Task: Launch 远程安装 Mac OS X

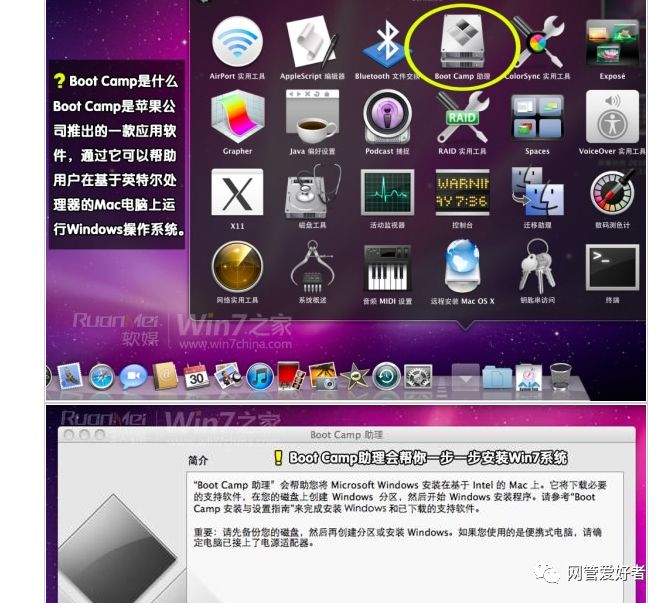Action: [462, 266]
